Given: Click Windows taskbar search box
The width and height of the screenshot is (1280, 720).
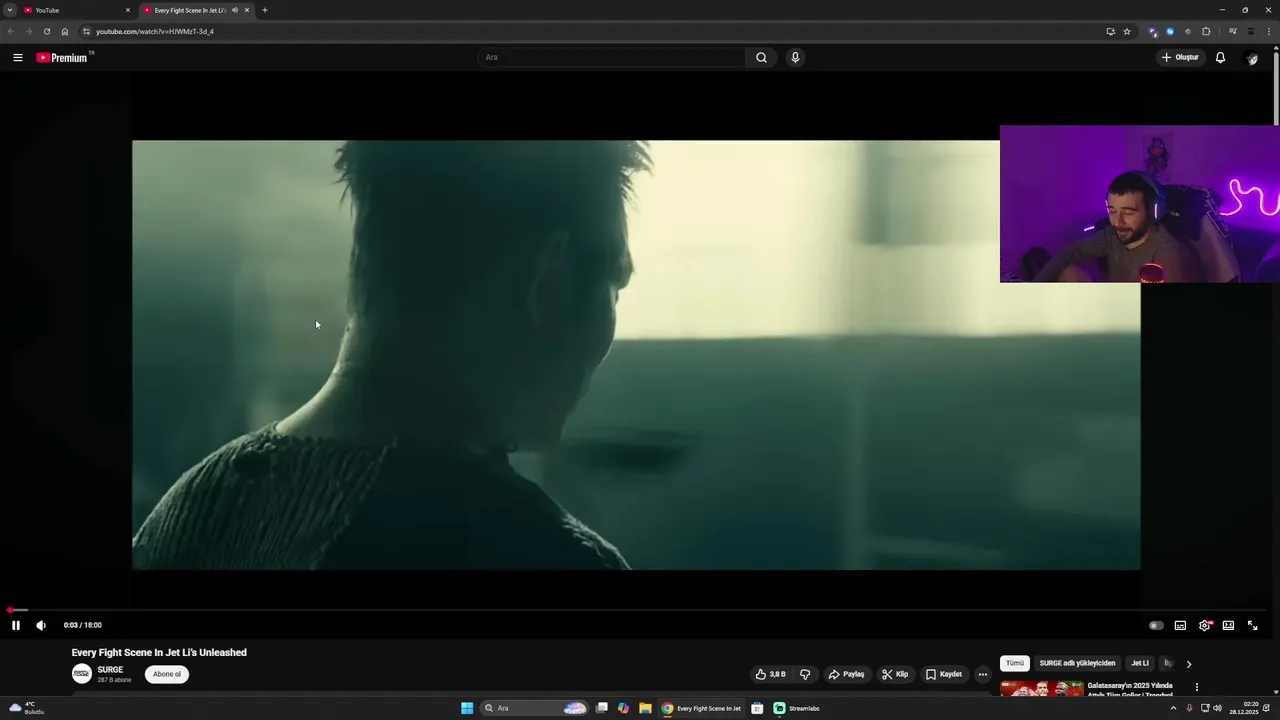Looking at the screenshot, I should pos(534,708).
